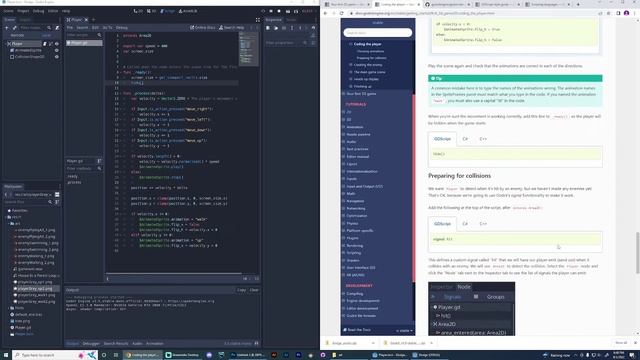This screenshot has width=640, height=360.
Task: Toggle visibility of the Player node
Action: [x=57, y=44]
